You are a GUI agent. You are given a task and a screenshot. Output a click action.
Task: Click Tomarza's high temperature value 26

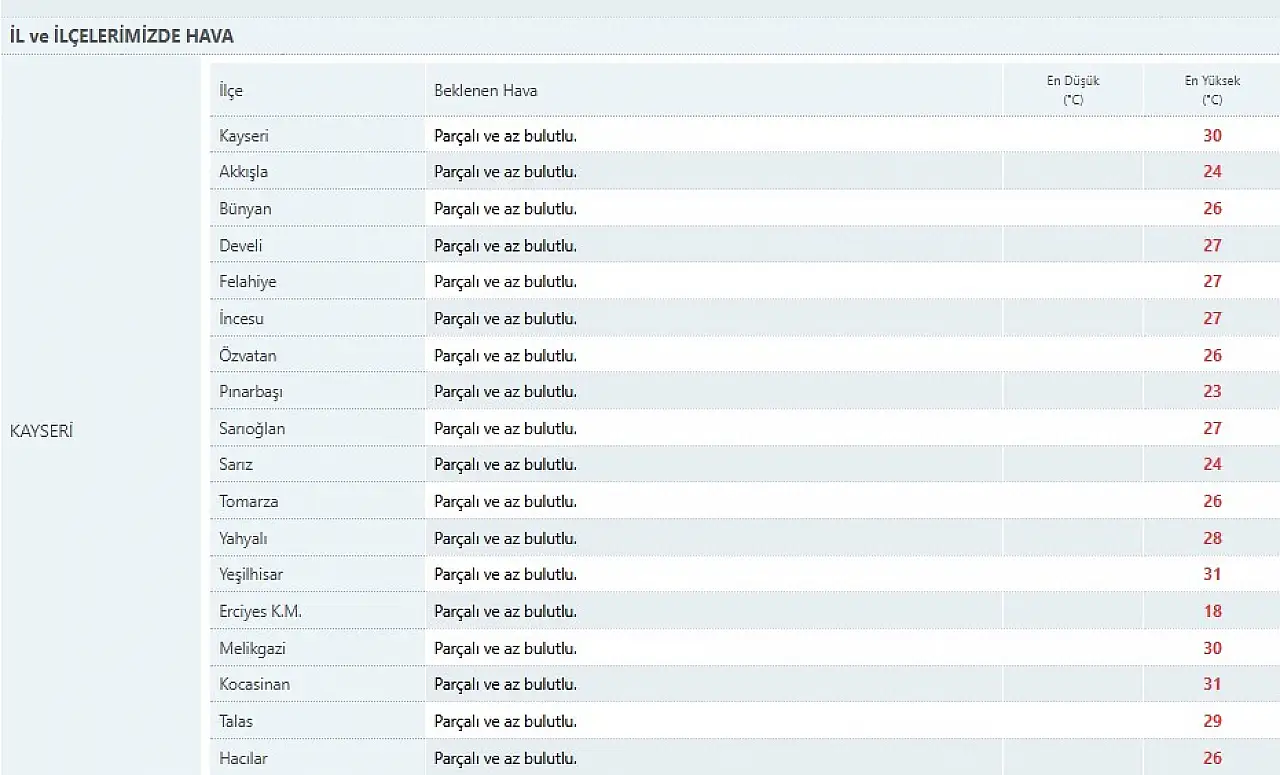click(1212, 501)
